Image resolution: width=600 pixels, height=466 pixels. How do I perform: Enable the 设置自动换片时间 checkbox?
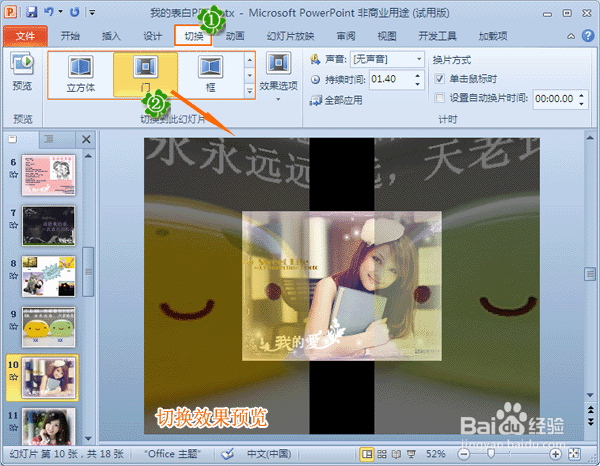pos(440,98)
